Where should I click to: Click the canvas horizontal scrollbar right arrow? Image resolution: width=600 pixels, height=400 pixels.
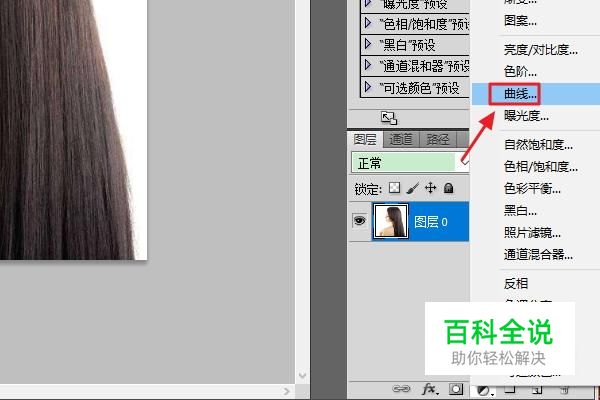pyautogui.click(x=286, y=391)
